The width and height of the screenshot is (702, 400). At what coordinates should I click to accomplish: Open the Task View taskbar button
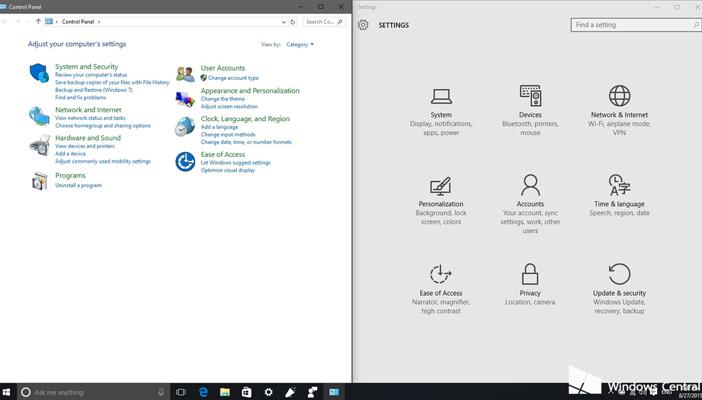coord(181,392)
